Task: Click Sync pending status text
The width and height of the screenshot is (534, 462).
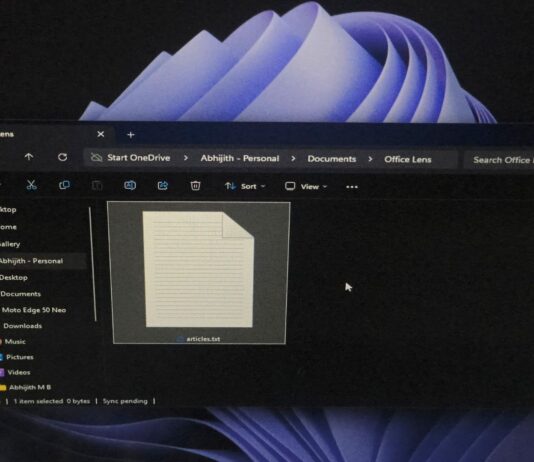Action: [x=125, y=401]
